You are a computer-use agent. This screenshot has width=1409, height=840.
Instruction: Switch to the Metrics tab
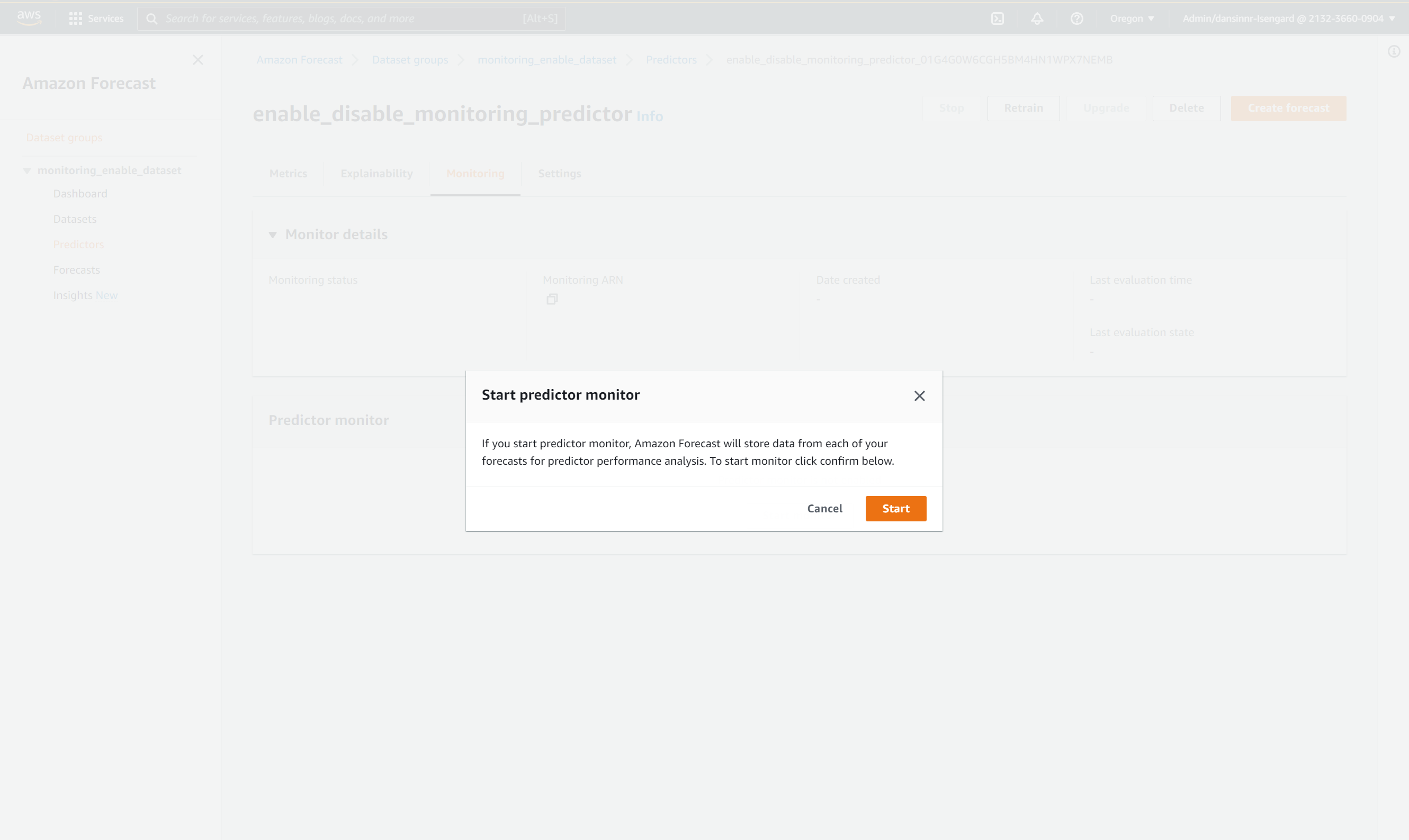(288, 173)
